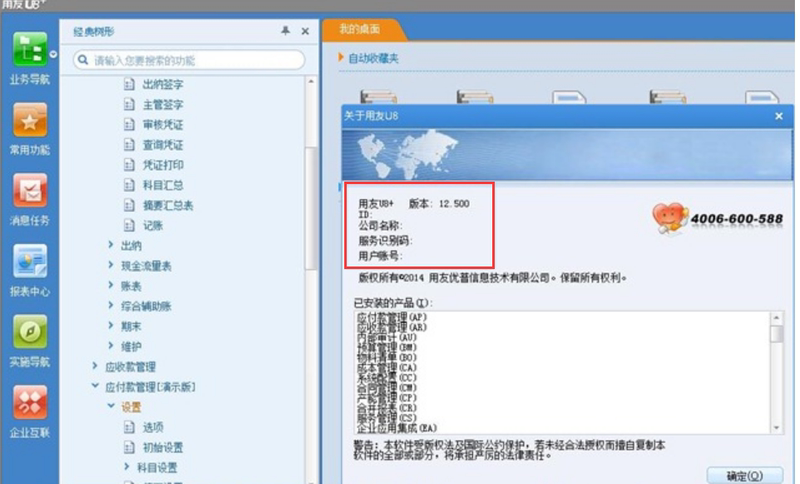Collapse the 设置 tree node
The width and height of the screenshot is (800, 484).
pos(111,406)
